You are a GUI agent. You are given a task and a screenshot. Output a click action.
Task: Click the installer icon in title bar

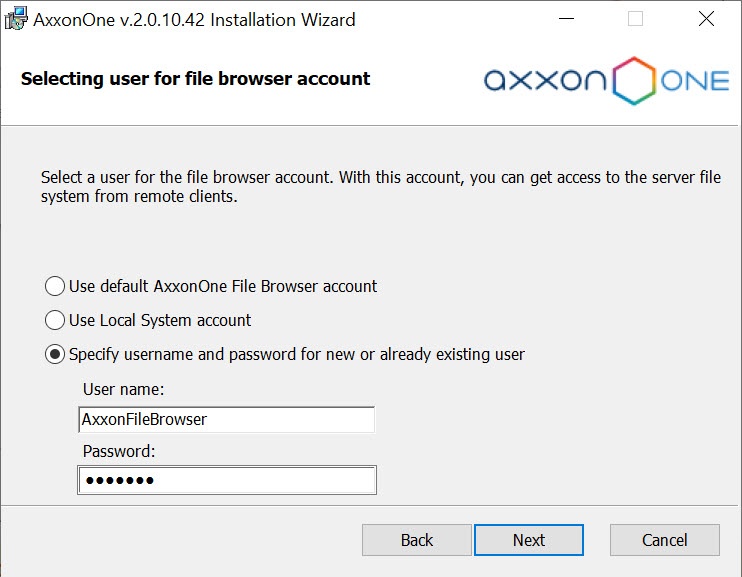pos(16,19)
